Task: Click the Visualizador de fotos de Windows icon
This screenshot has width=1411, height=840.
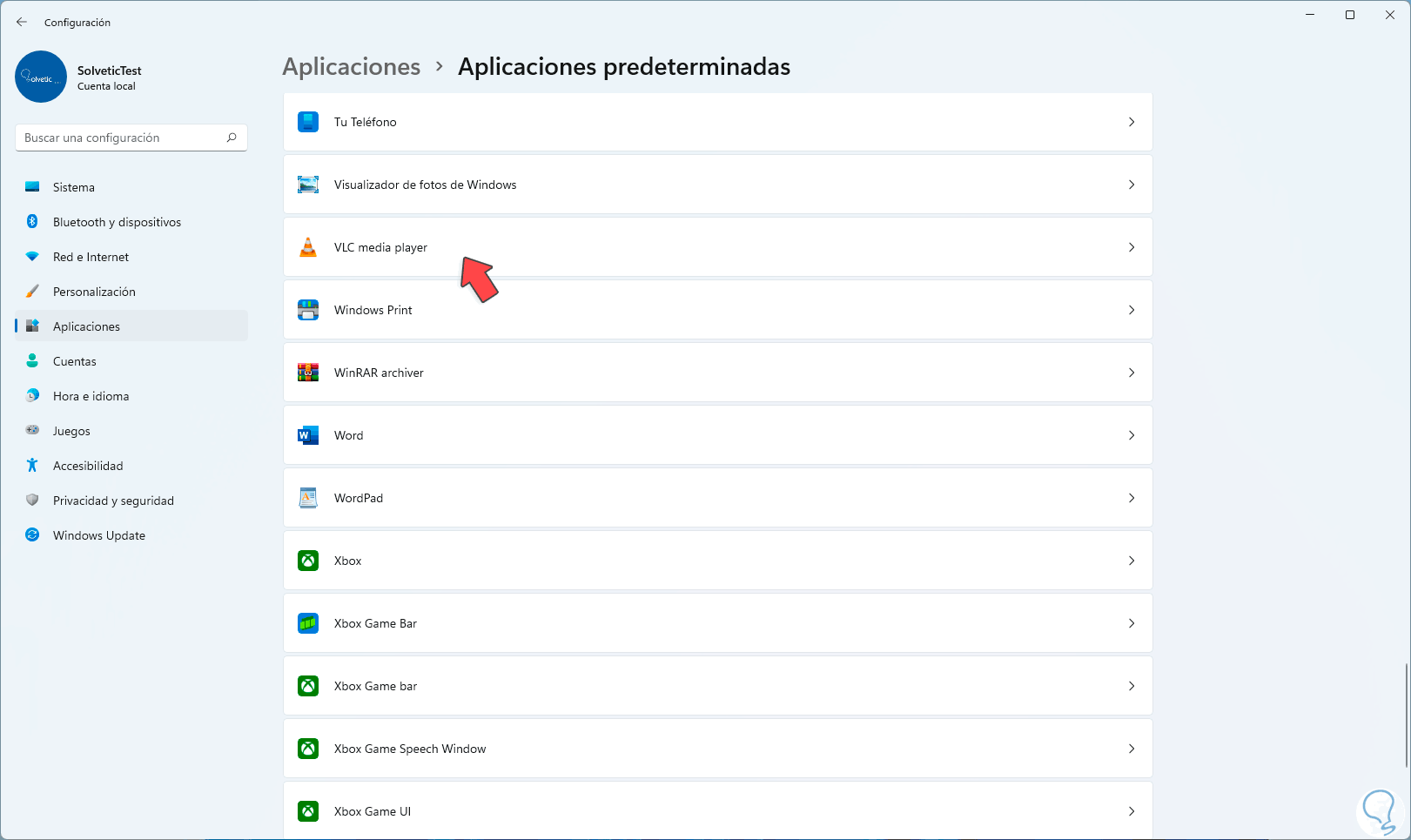Action: click(308, 185)
